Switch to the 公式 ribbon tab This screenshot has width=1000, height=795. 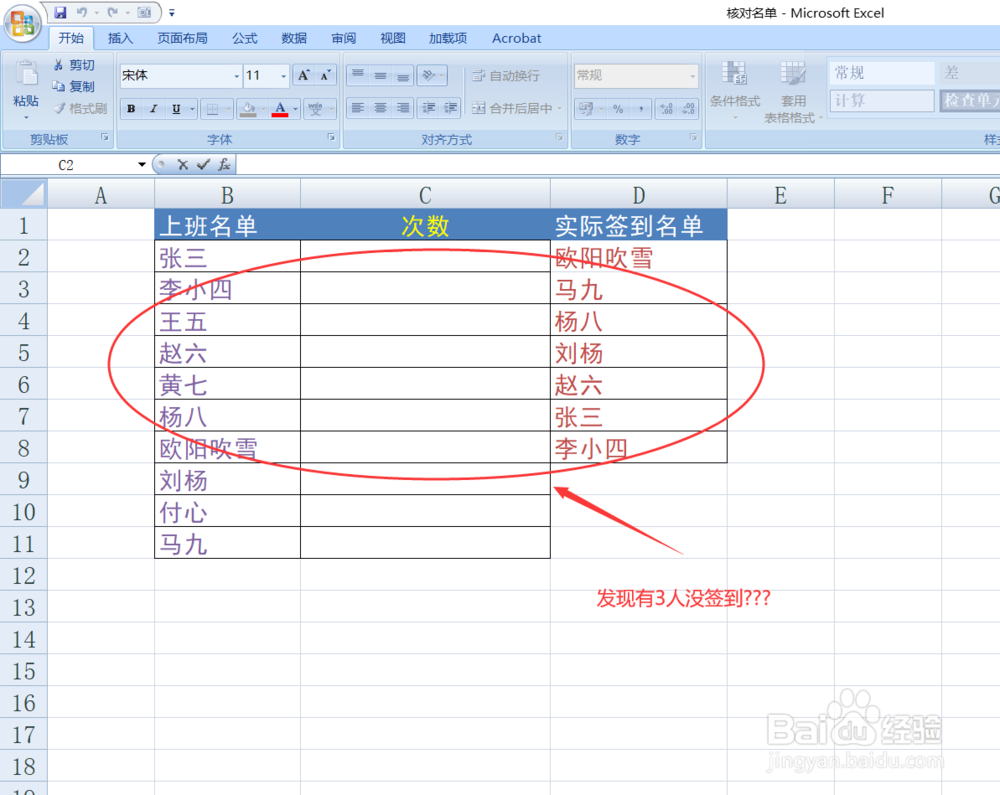[244, 38]
